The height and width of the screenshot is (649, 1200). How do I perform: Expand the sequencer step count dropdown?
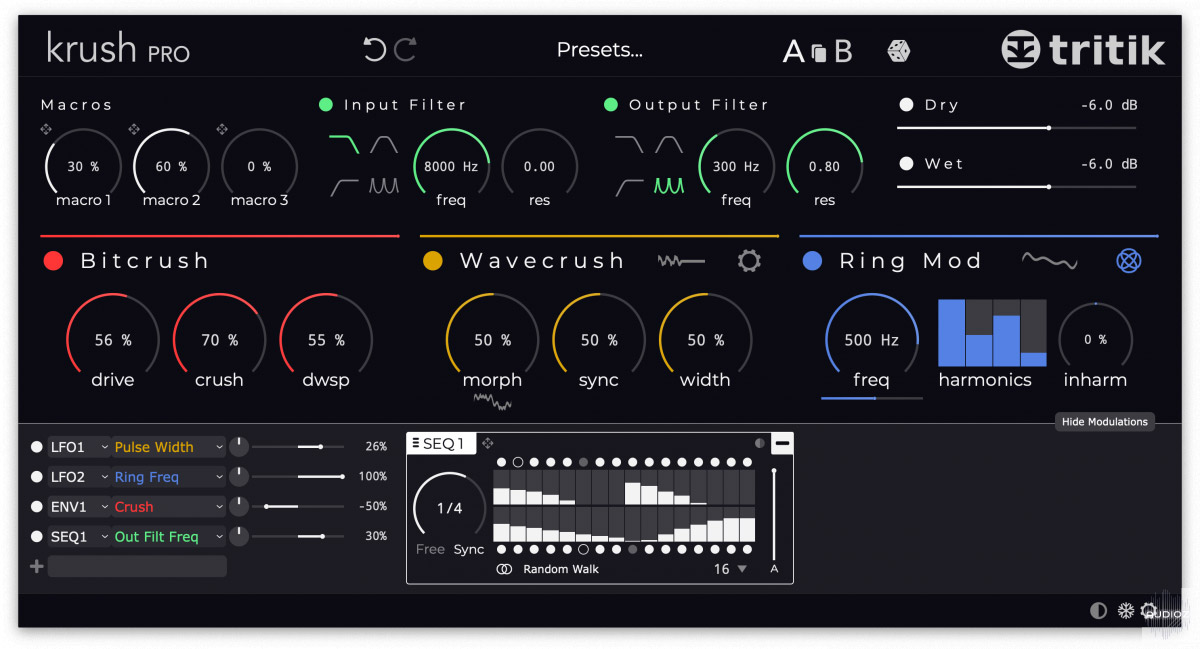(741, 569)
